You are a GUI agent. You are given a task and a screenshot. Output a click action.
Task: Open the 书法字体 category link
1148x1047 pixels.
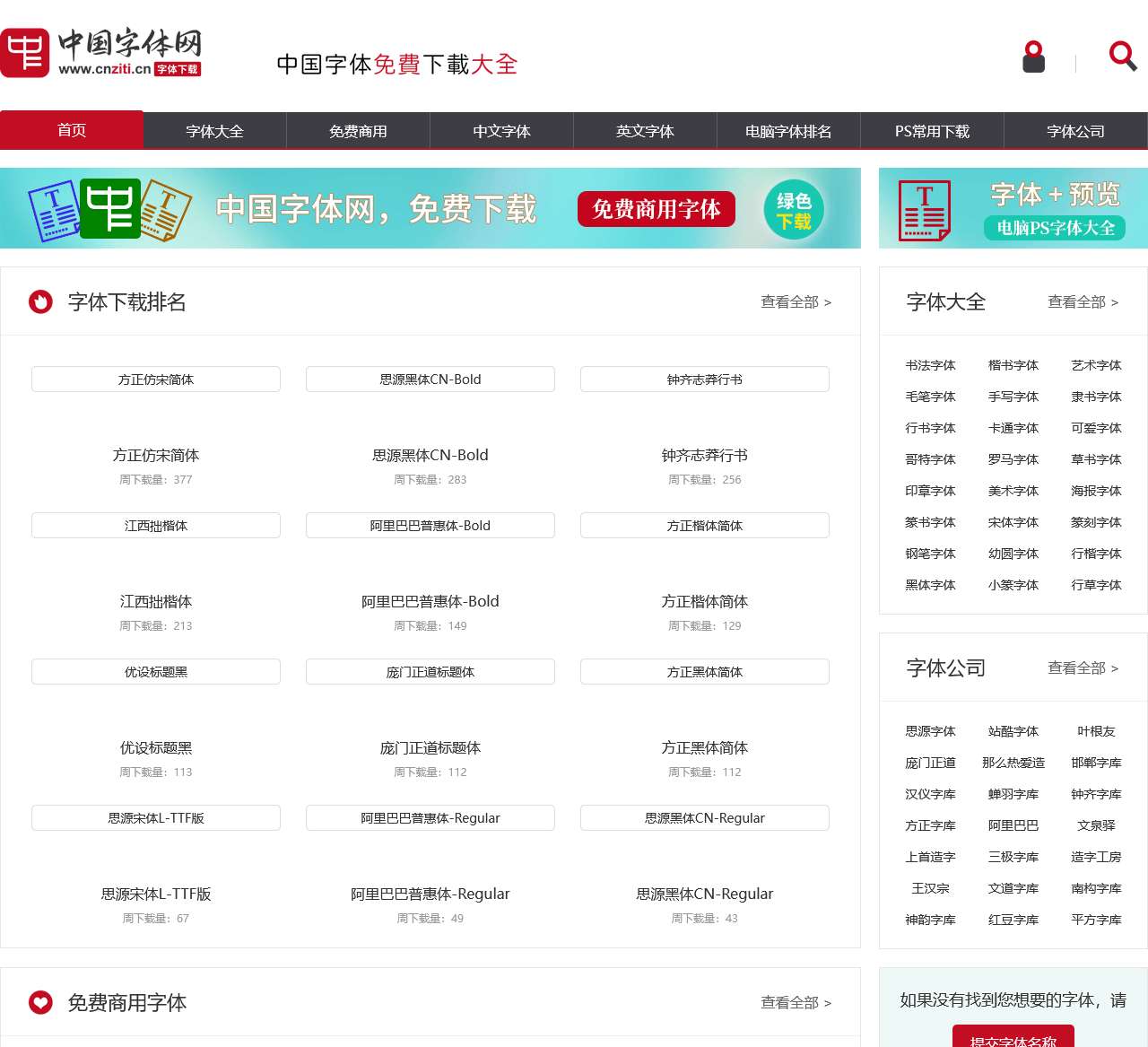click(x=930, y=365)
